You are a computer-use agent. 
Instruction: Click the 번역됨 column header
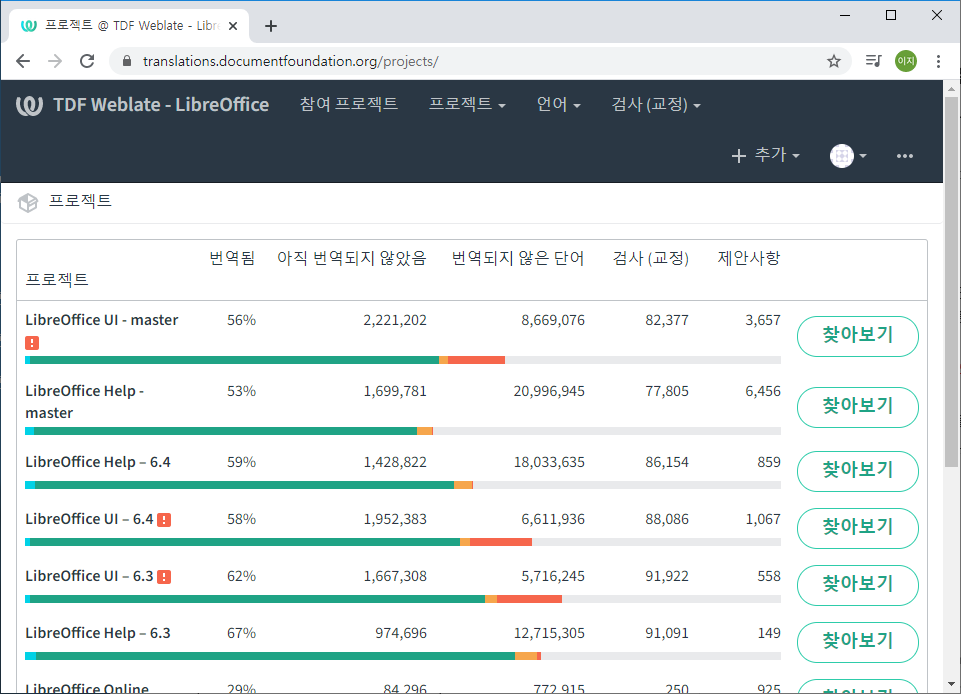click(x=232, y=258)
